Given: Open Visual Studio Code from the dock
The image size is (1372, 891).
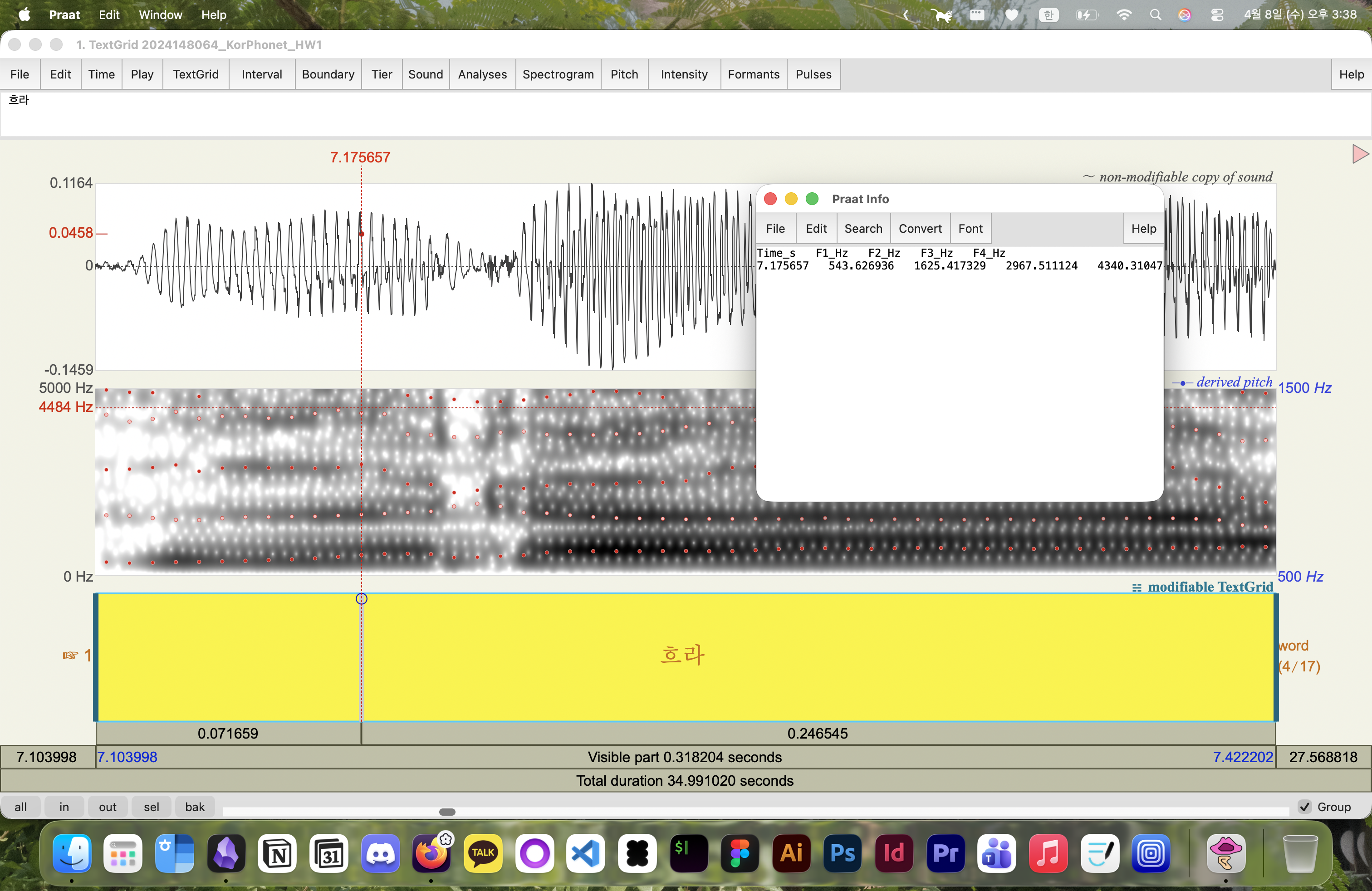Looking at the screenshot, I should tap(586, 853).
